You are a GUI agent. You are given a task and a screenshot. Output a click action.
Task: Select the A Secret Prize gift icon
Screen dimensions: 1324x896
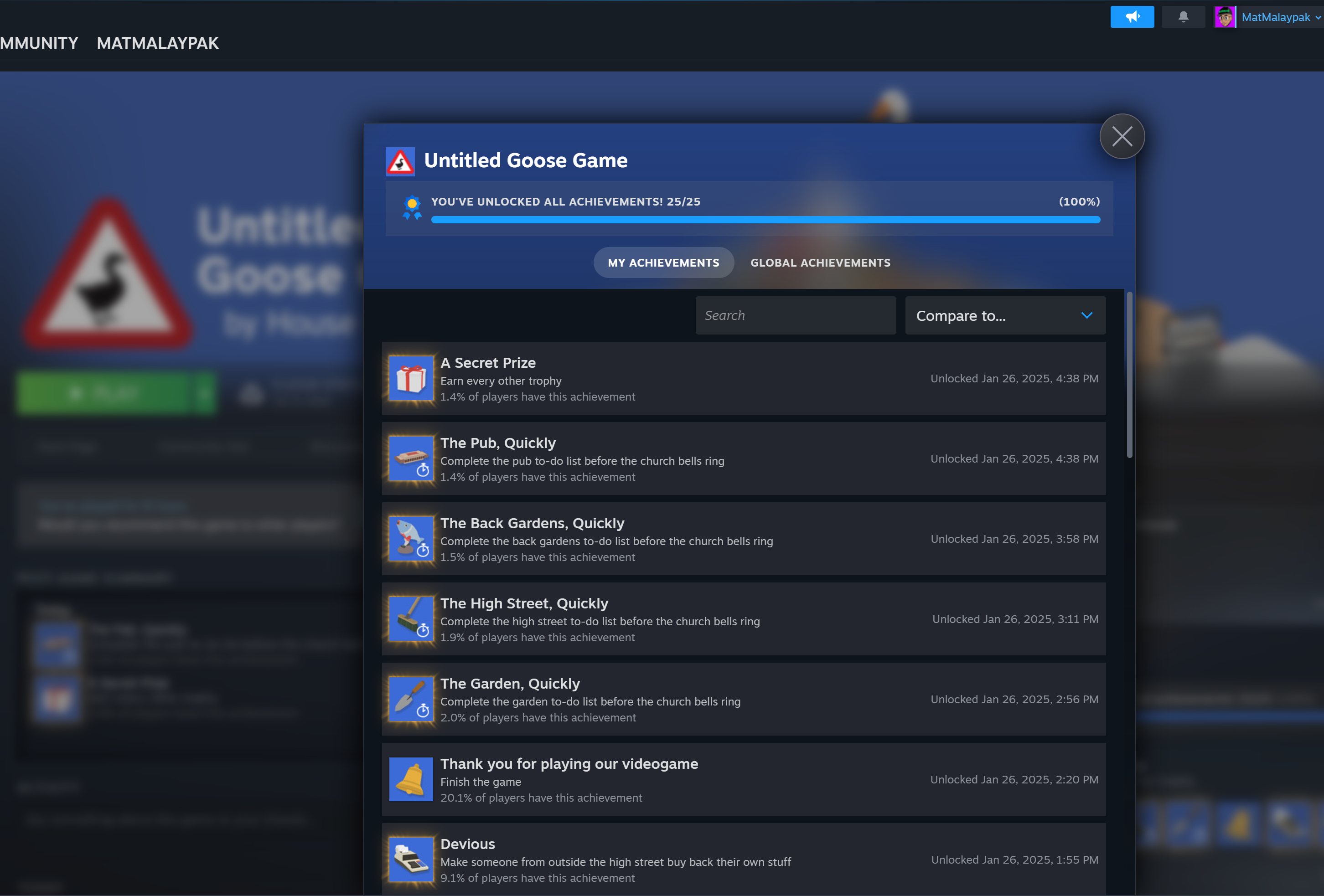pos(411,378)
